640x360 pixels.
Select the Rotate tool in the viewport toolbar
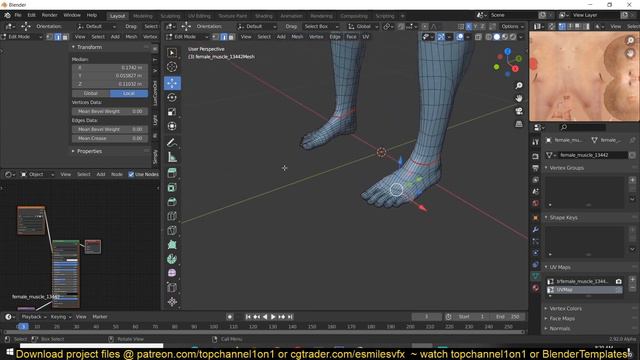click(172, 98)
